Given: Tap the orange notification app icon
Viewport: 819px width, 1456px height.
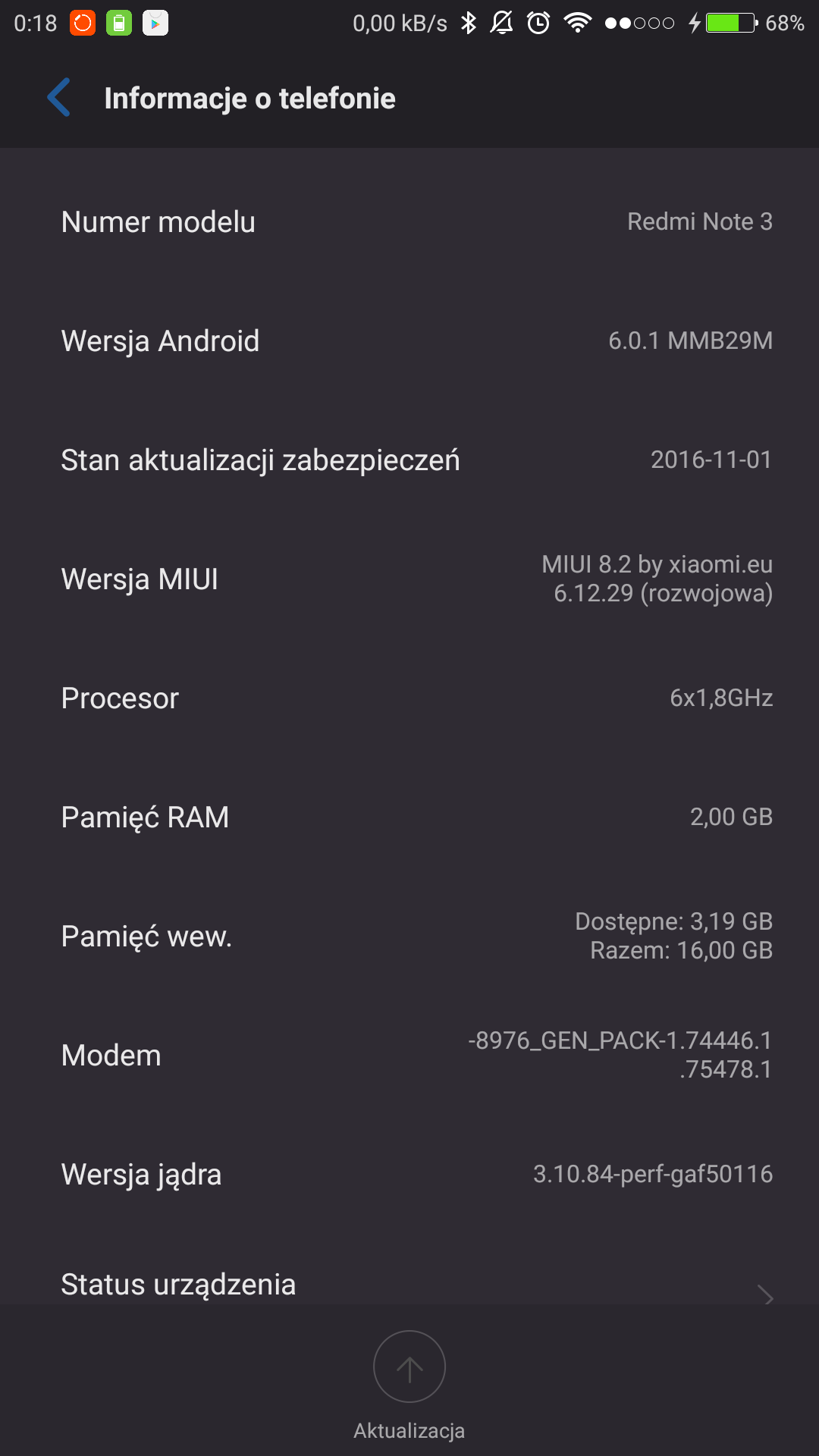Looking at the screenshot, I should pyautogui.click(x=83, y=24).
